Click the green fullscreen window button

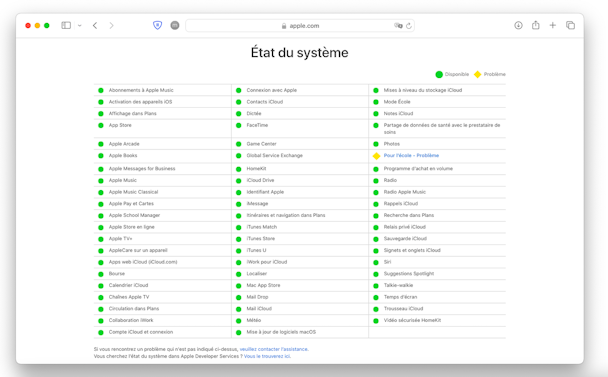47,26
